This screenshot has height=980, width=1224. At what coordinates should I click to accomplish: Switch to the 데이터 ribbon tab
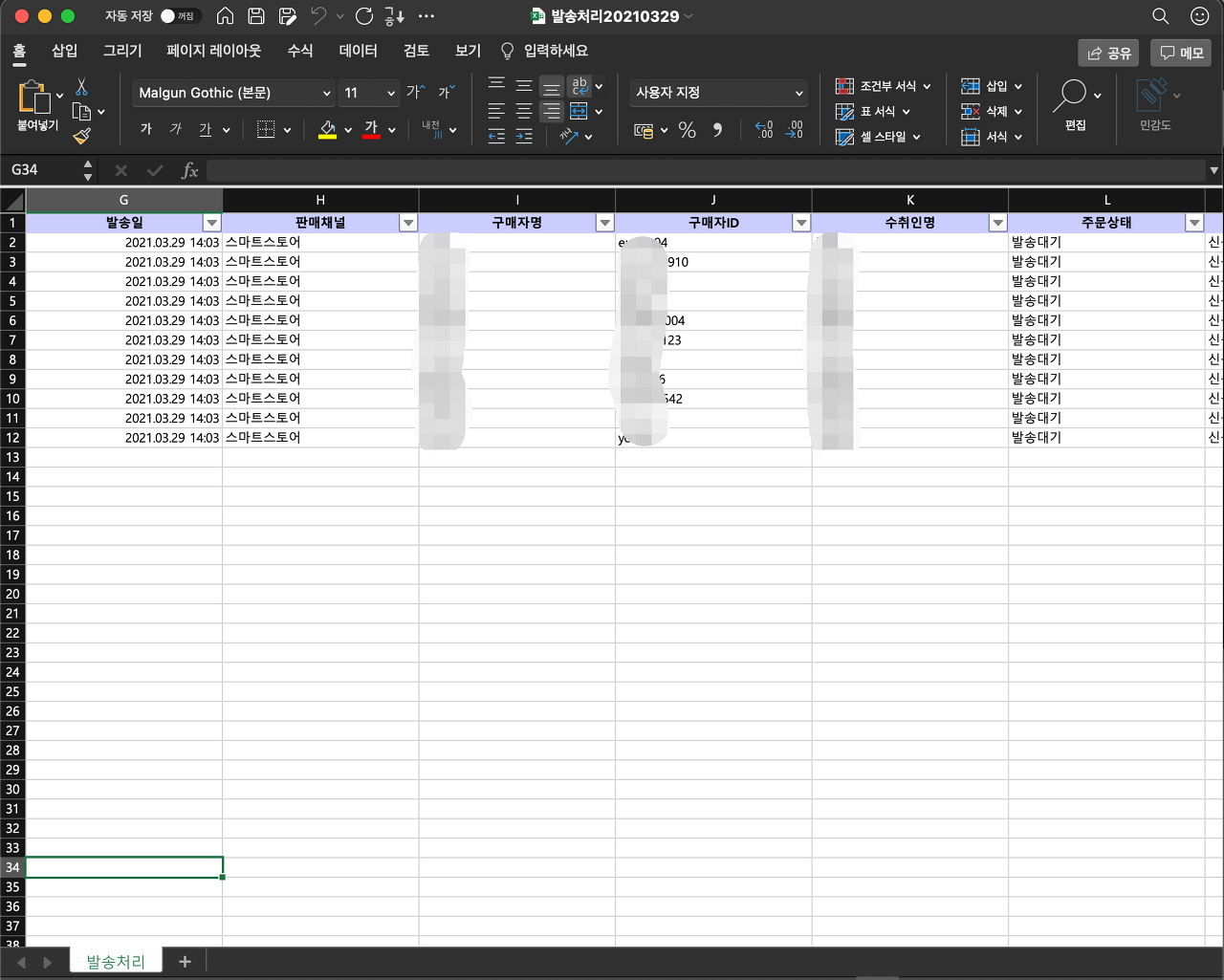pyautogui.click(x=357, y=52)
